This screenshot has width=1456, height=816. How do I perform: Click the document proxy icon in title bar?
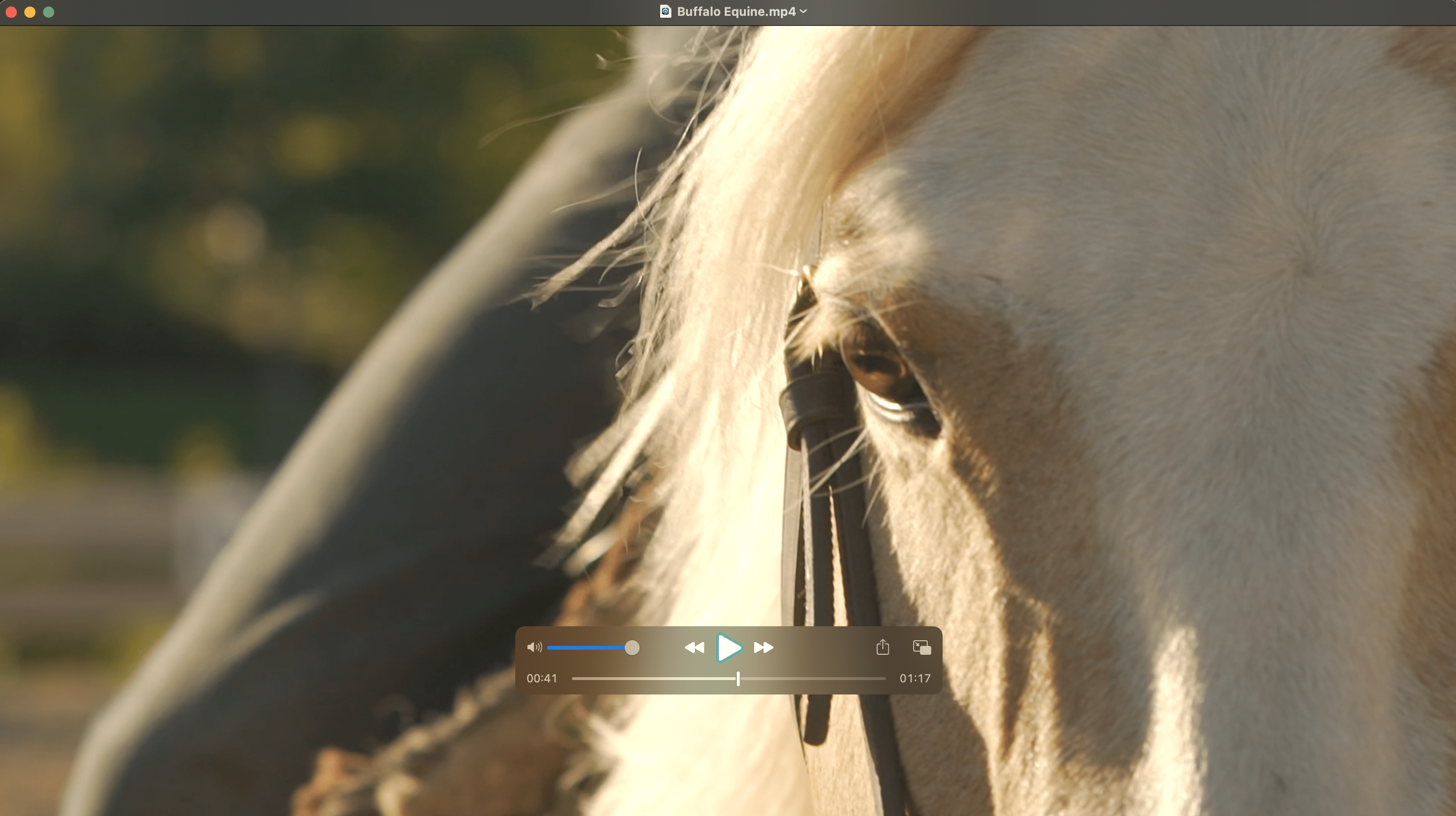click(665, 11)
